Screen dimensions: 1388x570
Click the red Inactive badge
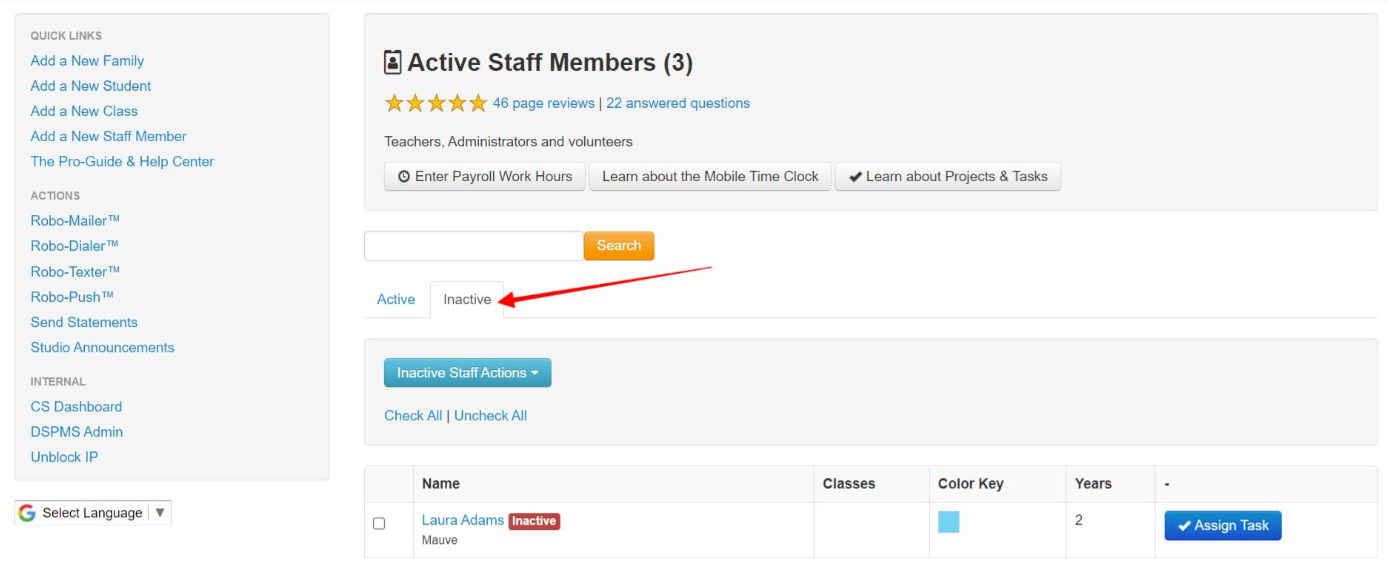tap(534, 521)
